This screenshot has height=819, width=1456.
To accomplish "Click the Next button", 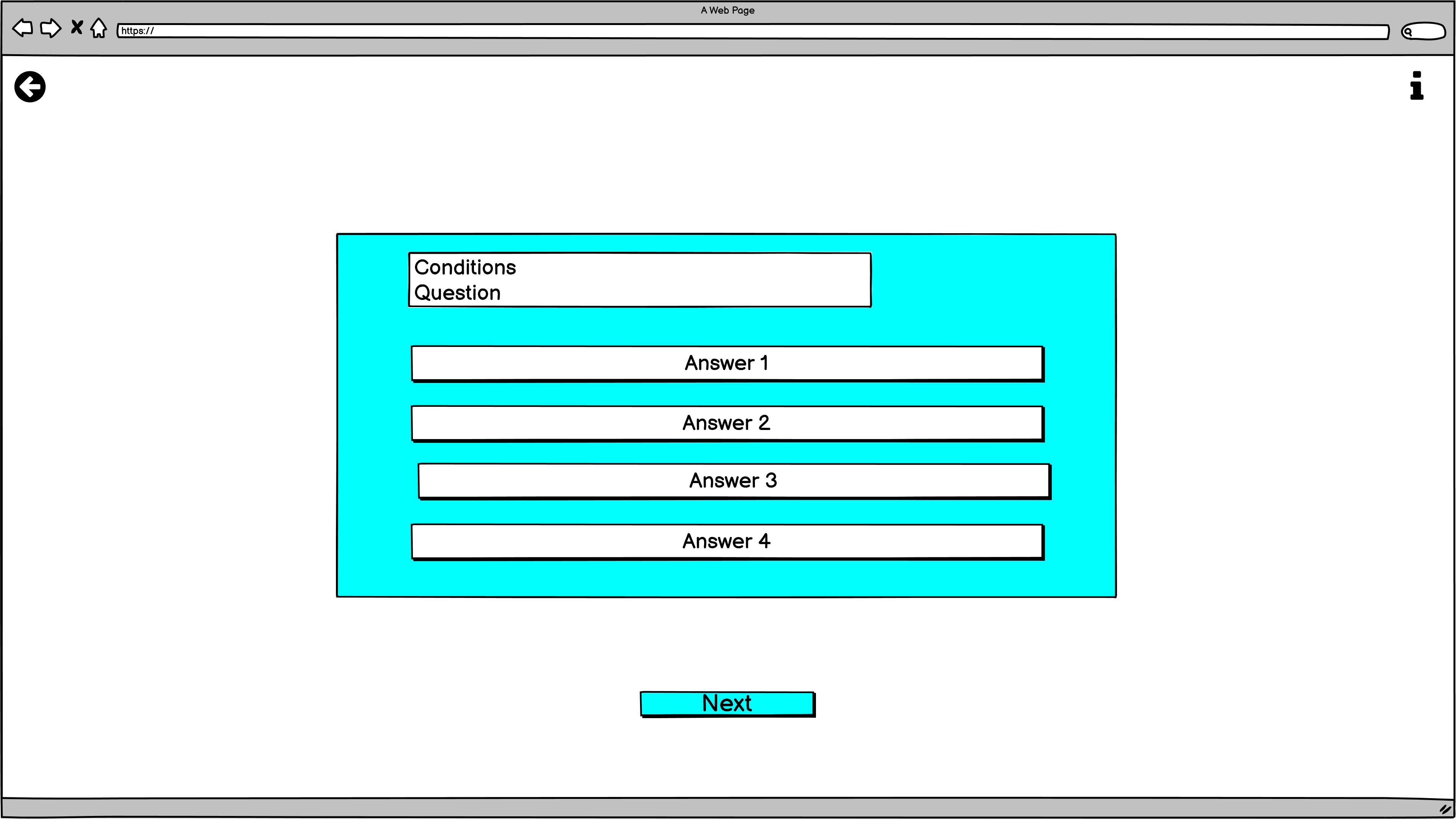I will [726, 703].
